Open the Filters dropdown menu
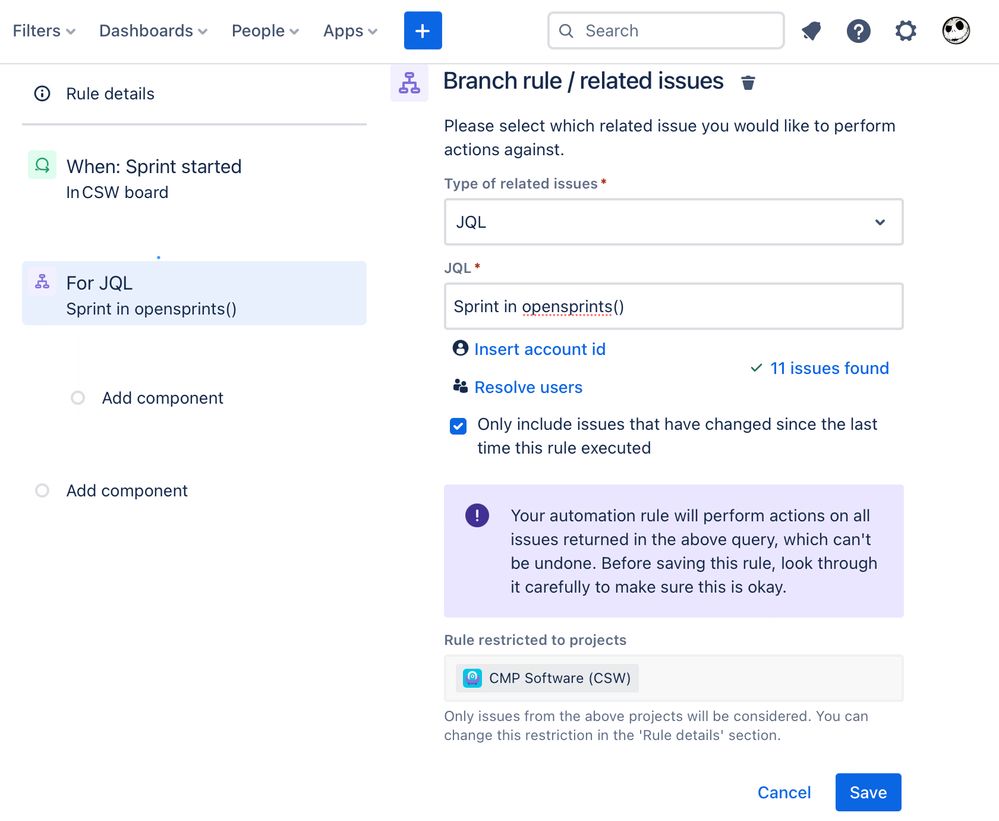The height and width of the screenshot is (821, 999). tap(44, 31)
